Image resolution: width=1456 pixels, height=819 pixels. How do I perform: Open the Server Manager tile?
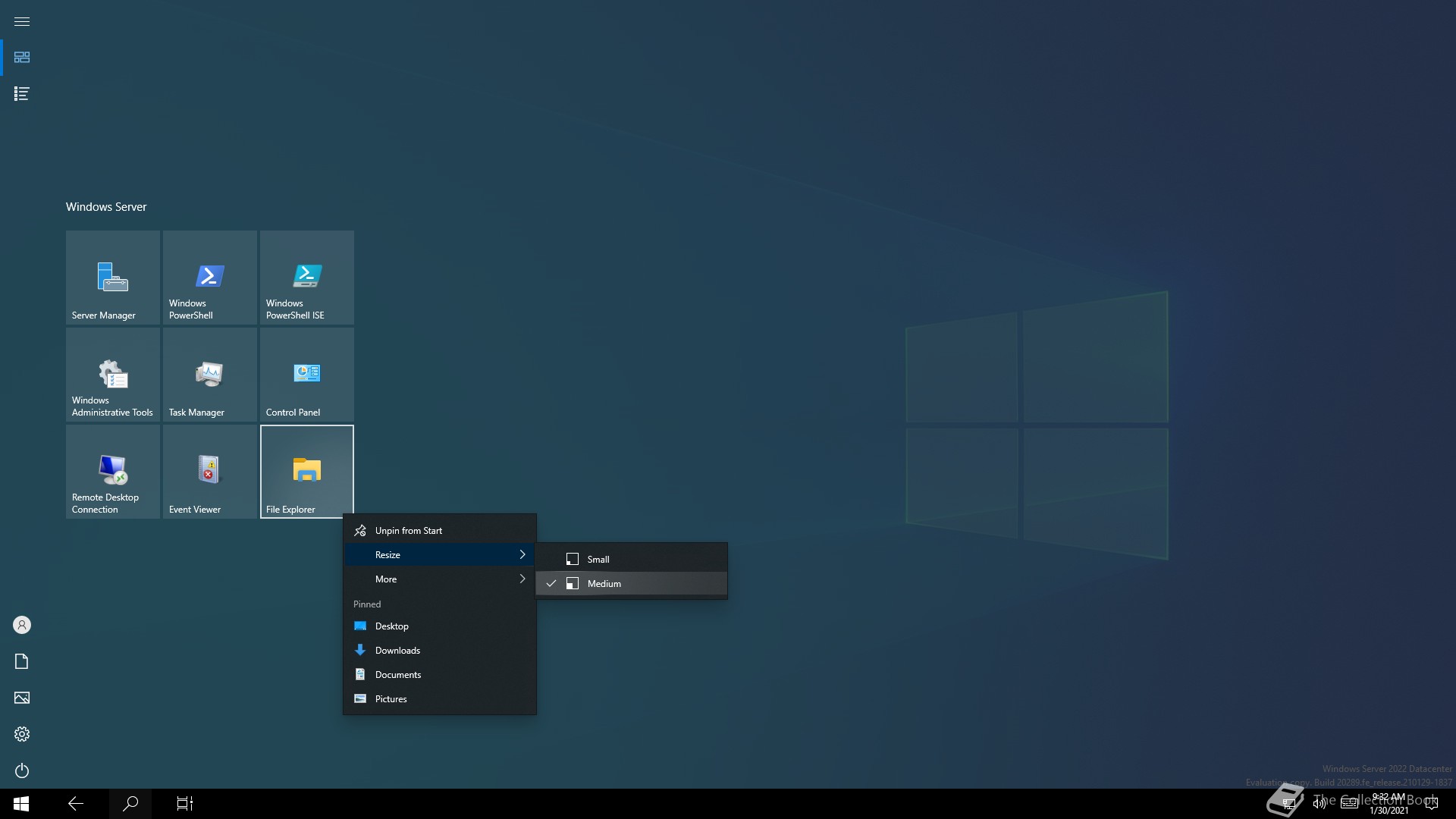(112, 278)
